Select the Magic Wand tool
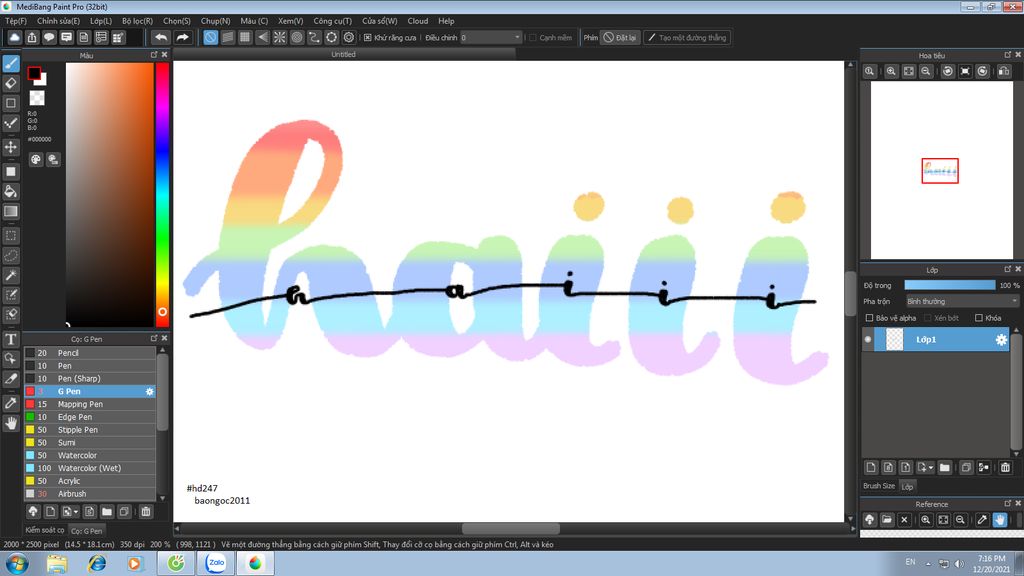The height and width of the screenshot is (576, 1024). [x=11, y=275]
